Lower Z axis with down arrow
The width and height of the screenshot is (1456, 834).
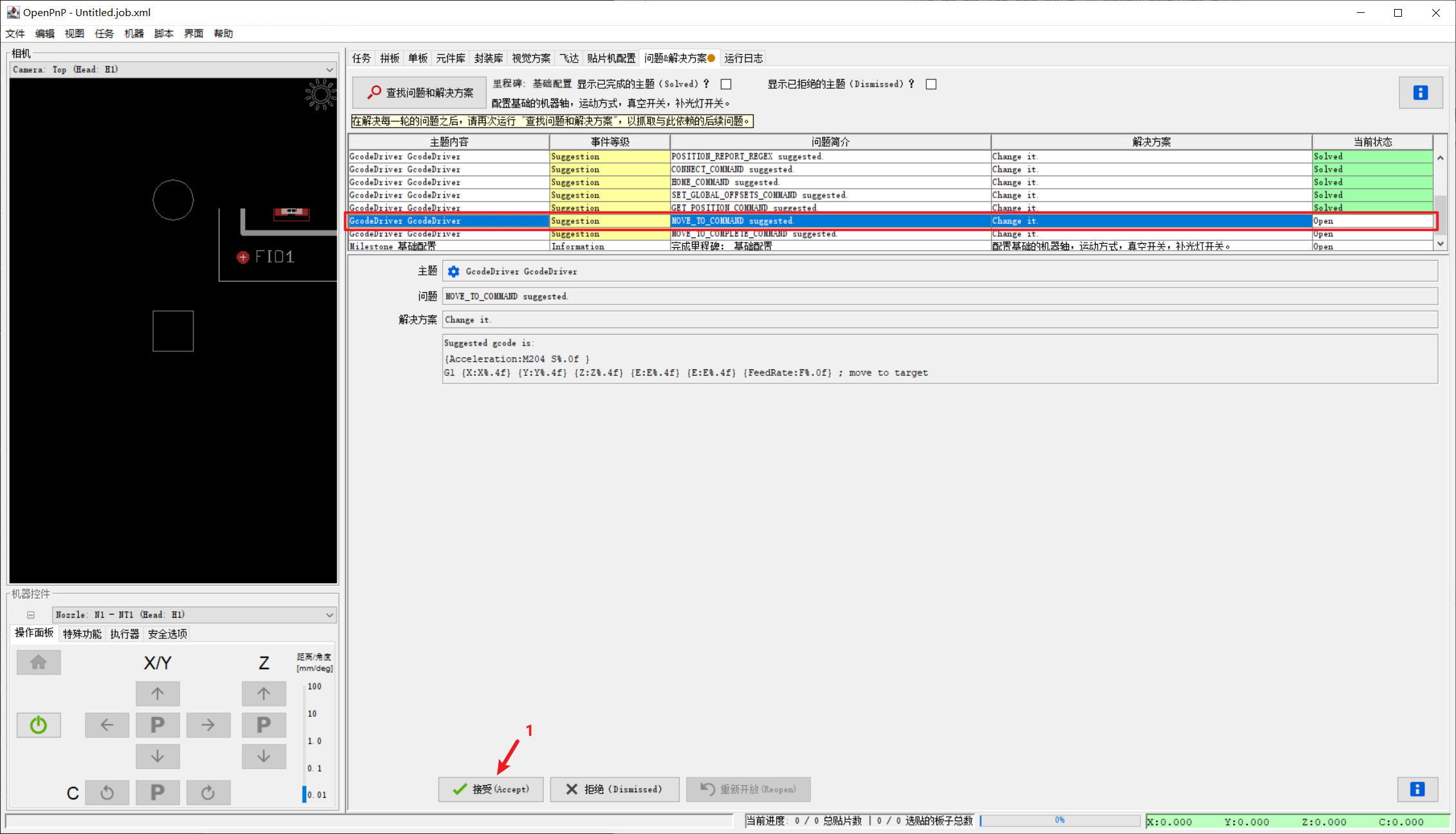[x=263, y=756]
